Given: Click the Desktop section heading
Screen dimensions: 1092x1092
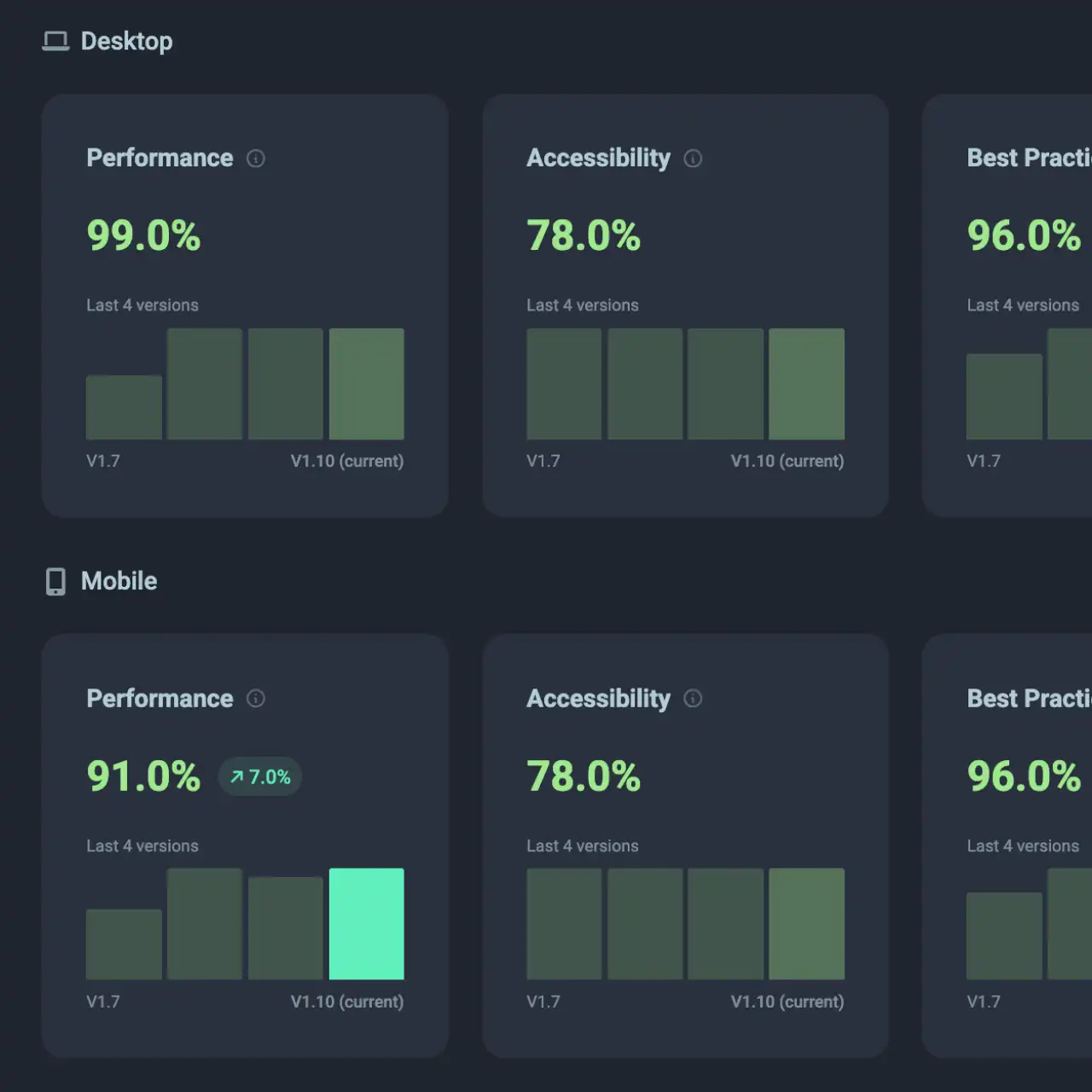Looking at the screenshot, I should pyautogui.click(x=127, y=40).
